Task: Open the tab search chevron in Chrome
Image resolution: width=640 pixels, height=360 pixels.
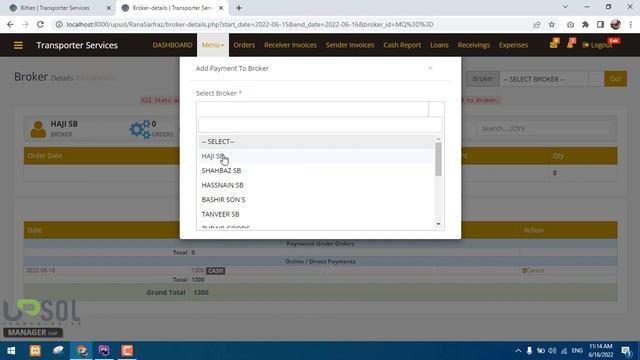Action: pos(565,7)
